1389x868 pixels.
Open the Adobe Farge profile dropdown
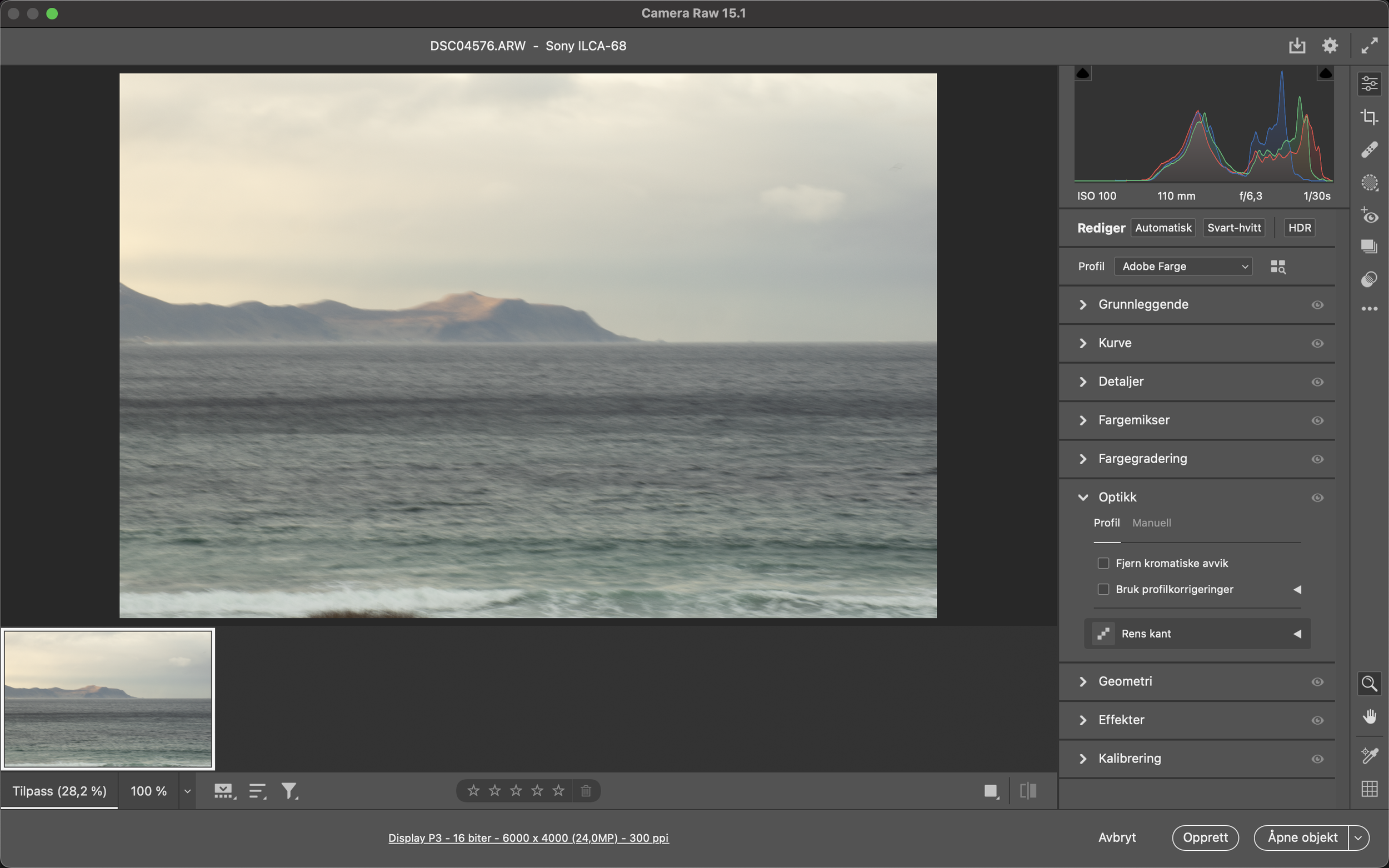coord(1183,267)
